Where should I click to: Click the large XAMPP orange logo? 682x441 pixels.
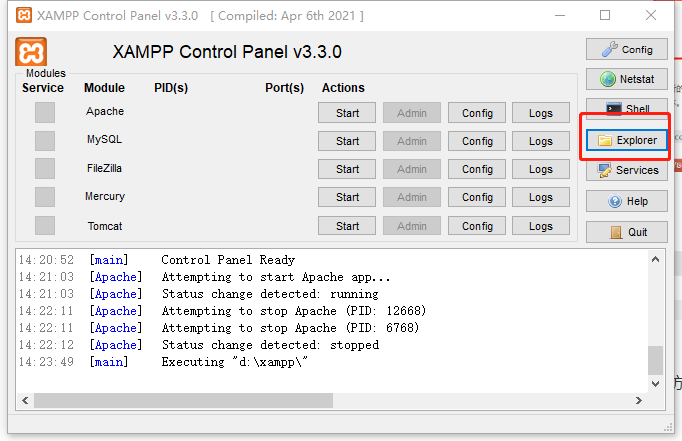point(31,52)
